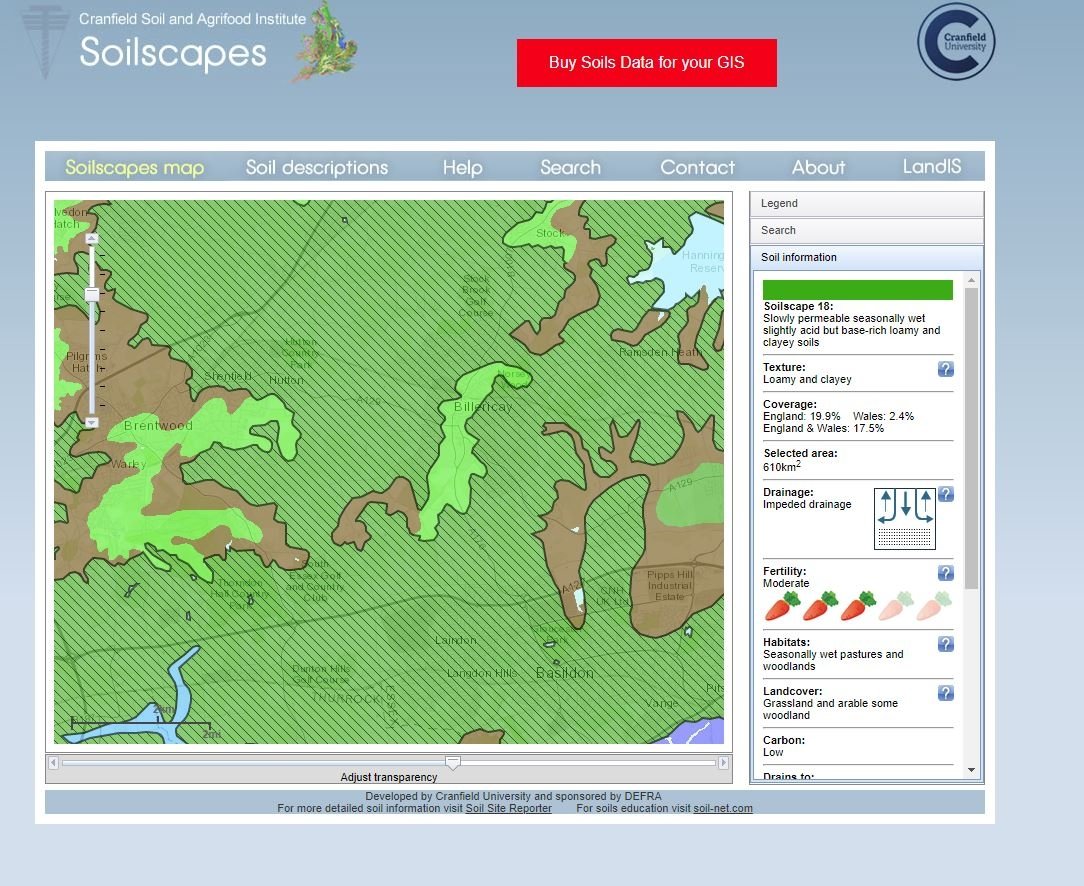Viewport: 1084px width, 886px height.
Task: Follow the Soil Site Reporter link
Action: click(508, 809)
